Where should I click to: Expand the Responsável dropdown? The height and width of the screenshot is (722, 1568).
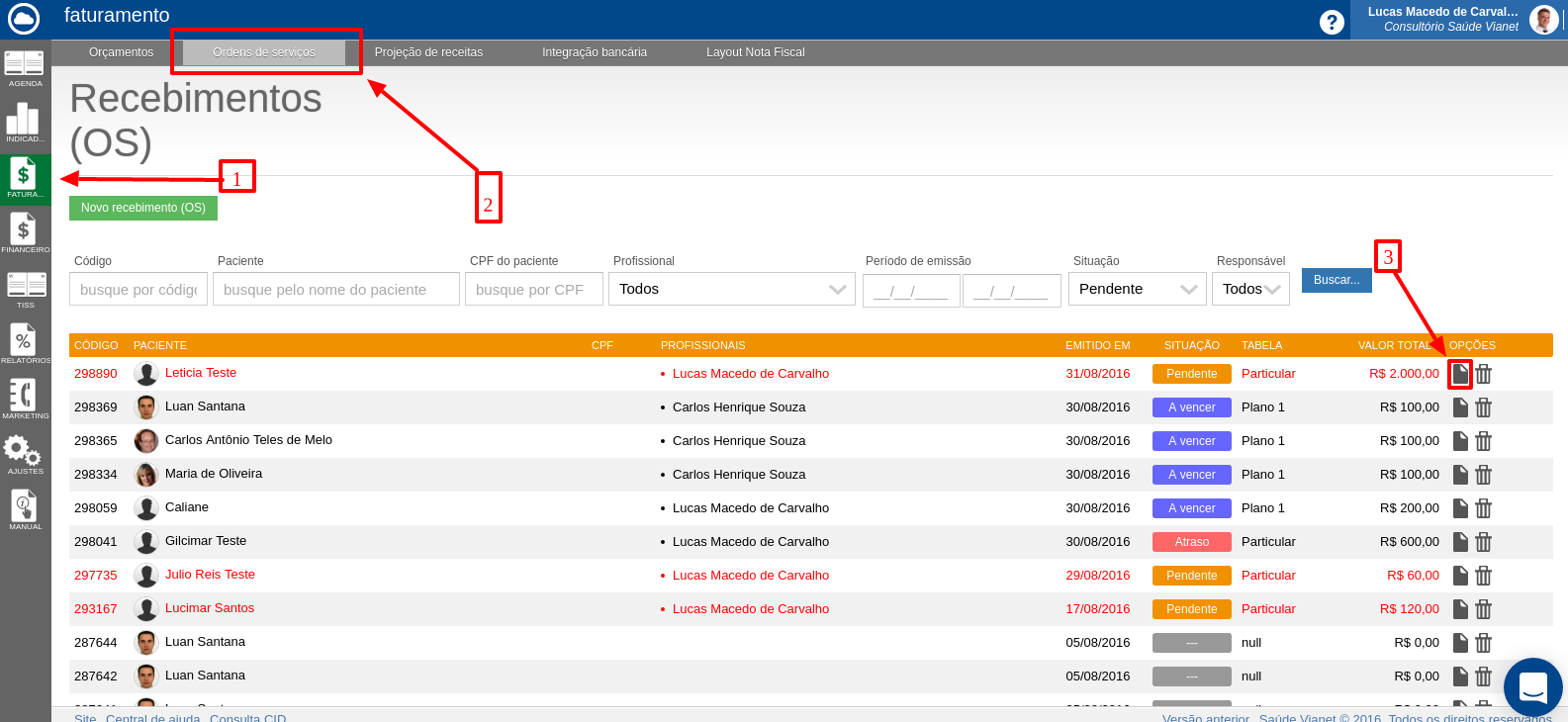pos(1250,290)
